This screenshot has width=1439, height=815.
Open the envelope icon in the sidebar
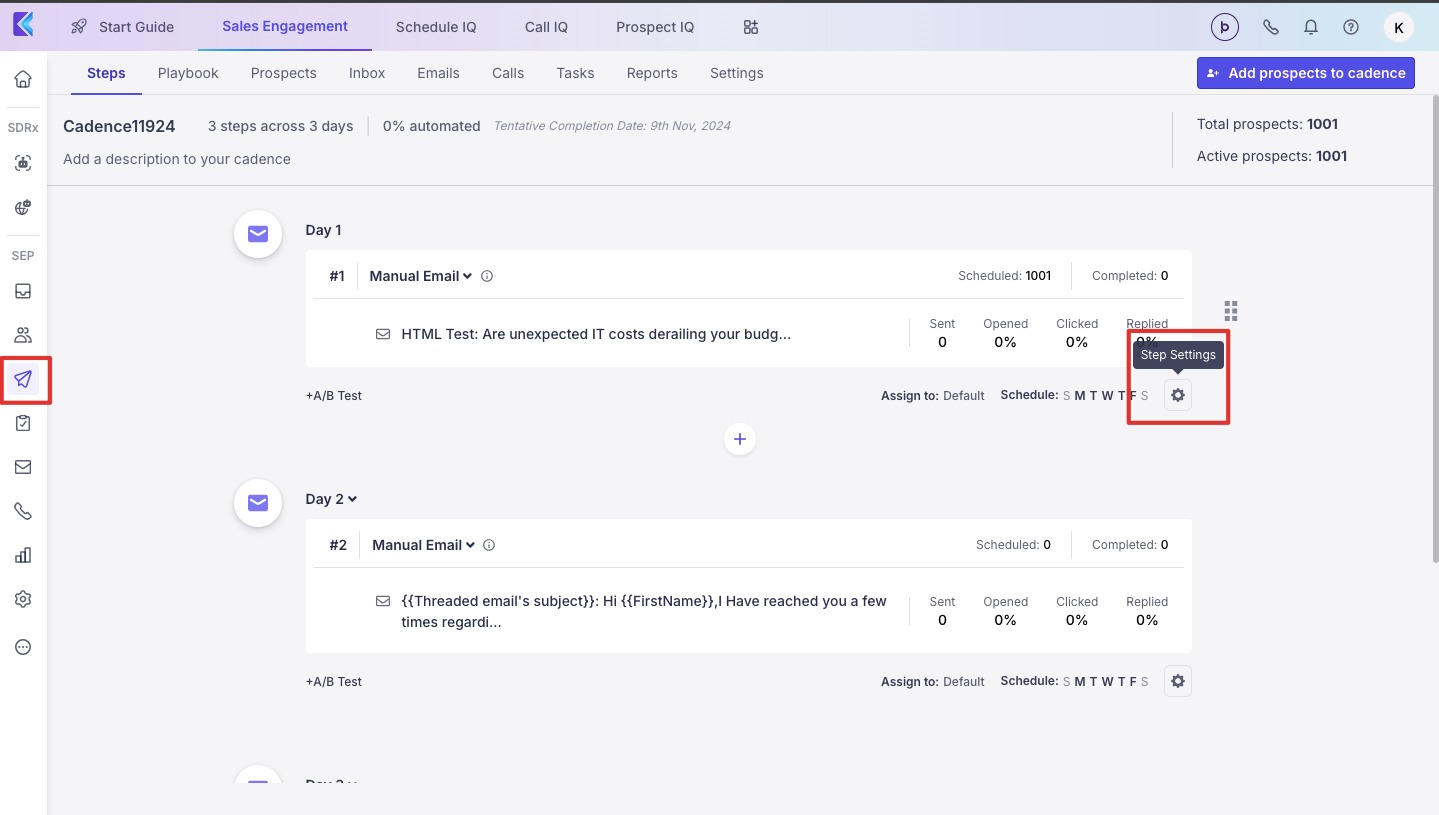(23, 467)
